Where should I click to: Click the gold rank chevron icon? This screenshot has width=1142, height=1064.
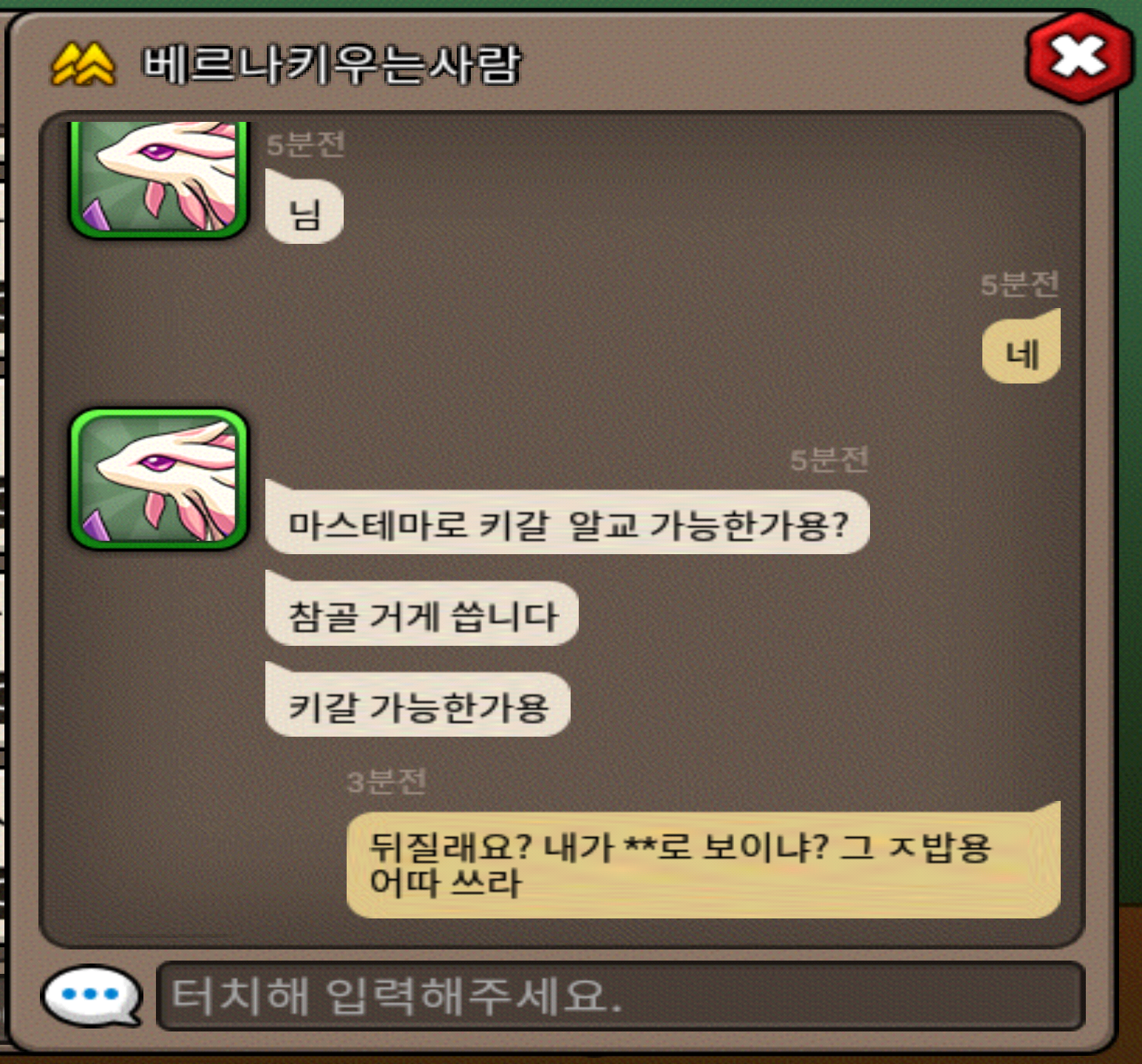83,65
